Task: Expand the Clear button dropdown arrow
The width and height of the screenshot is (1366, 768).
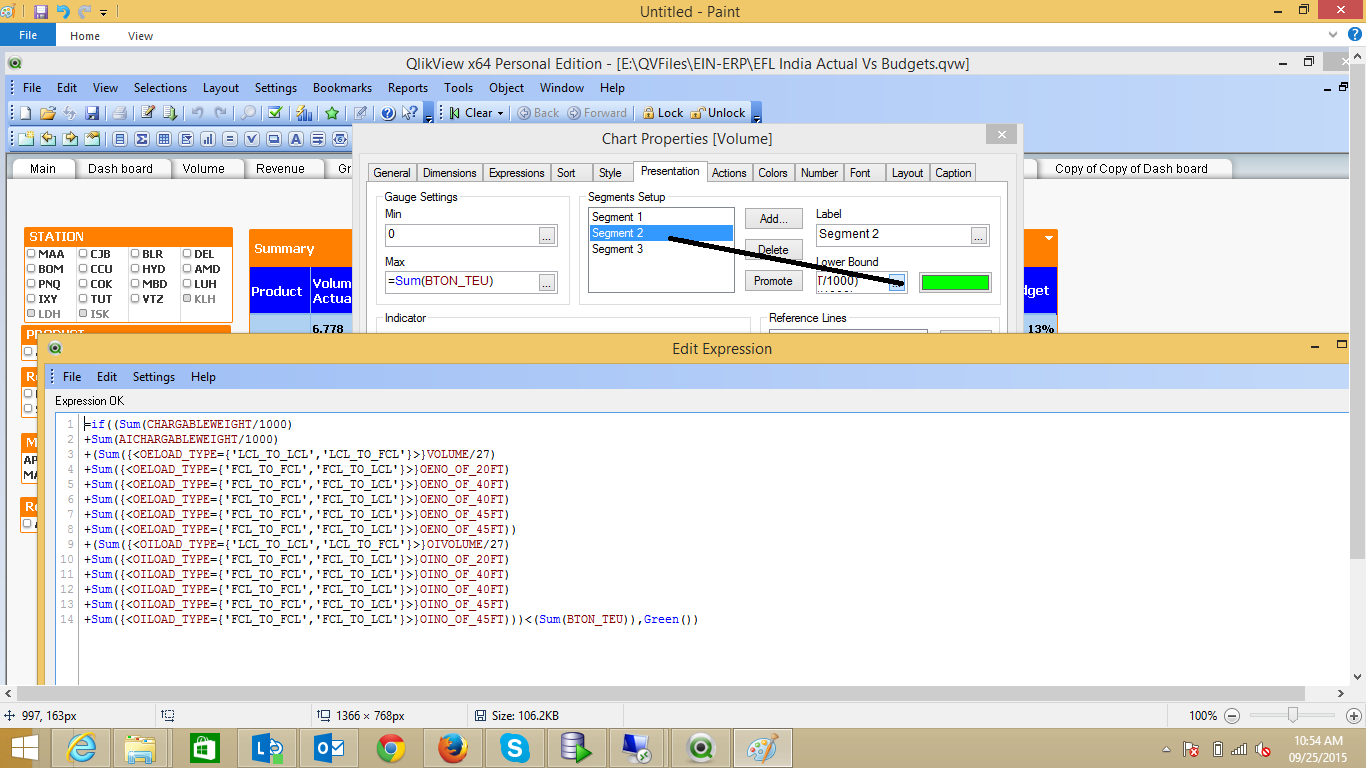Action: click(501, 113)
